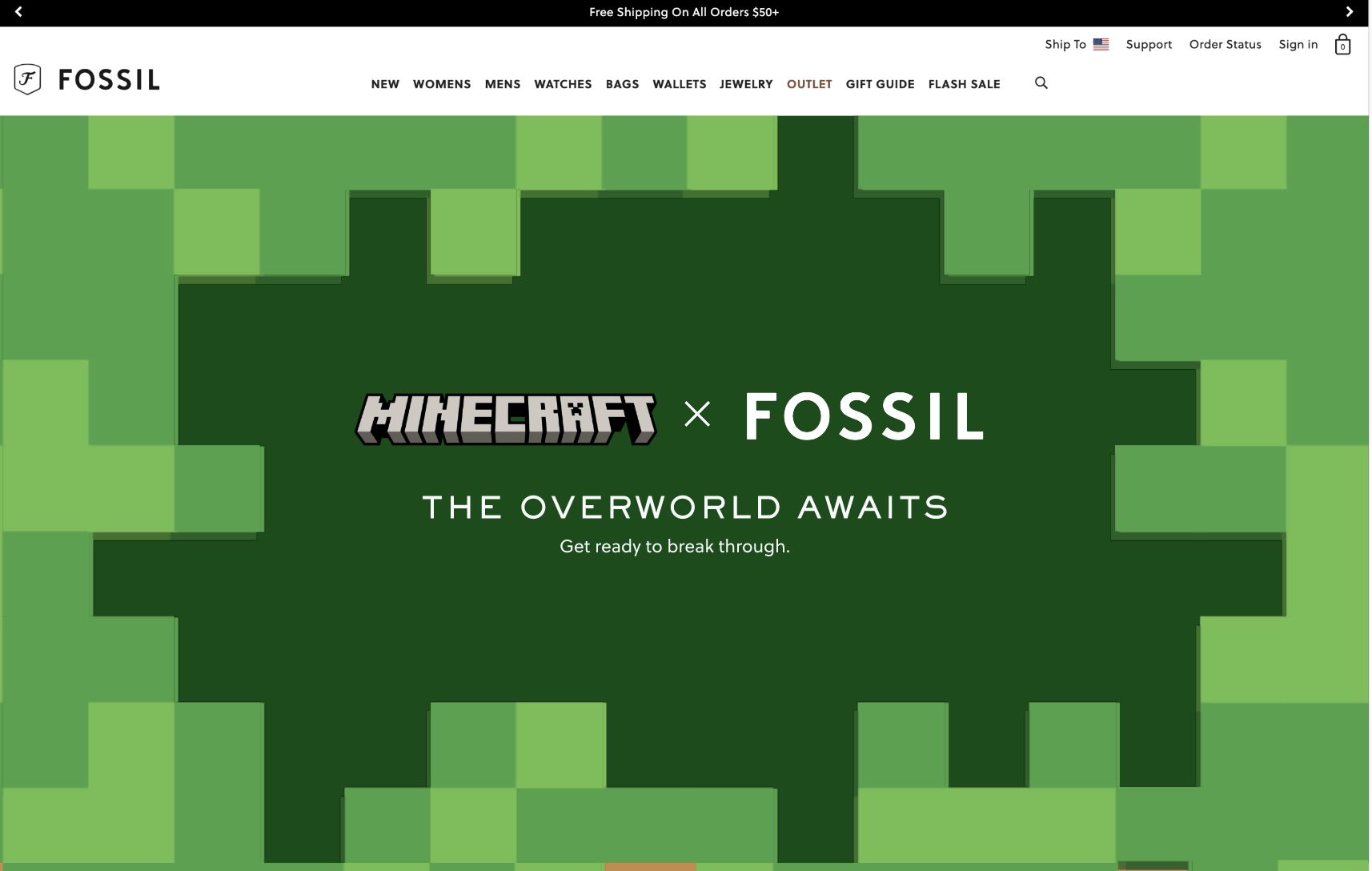Open the OUTLET menu
1372x871 pixels.
point(809,84)
